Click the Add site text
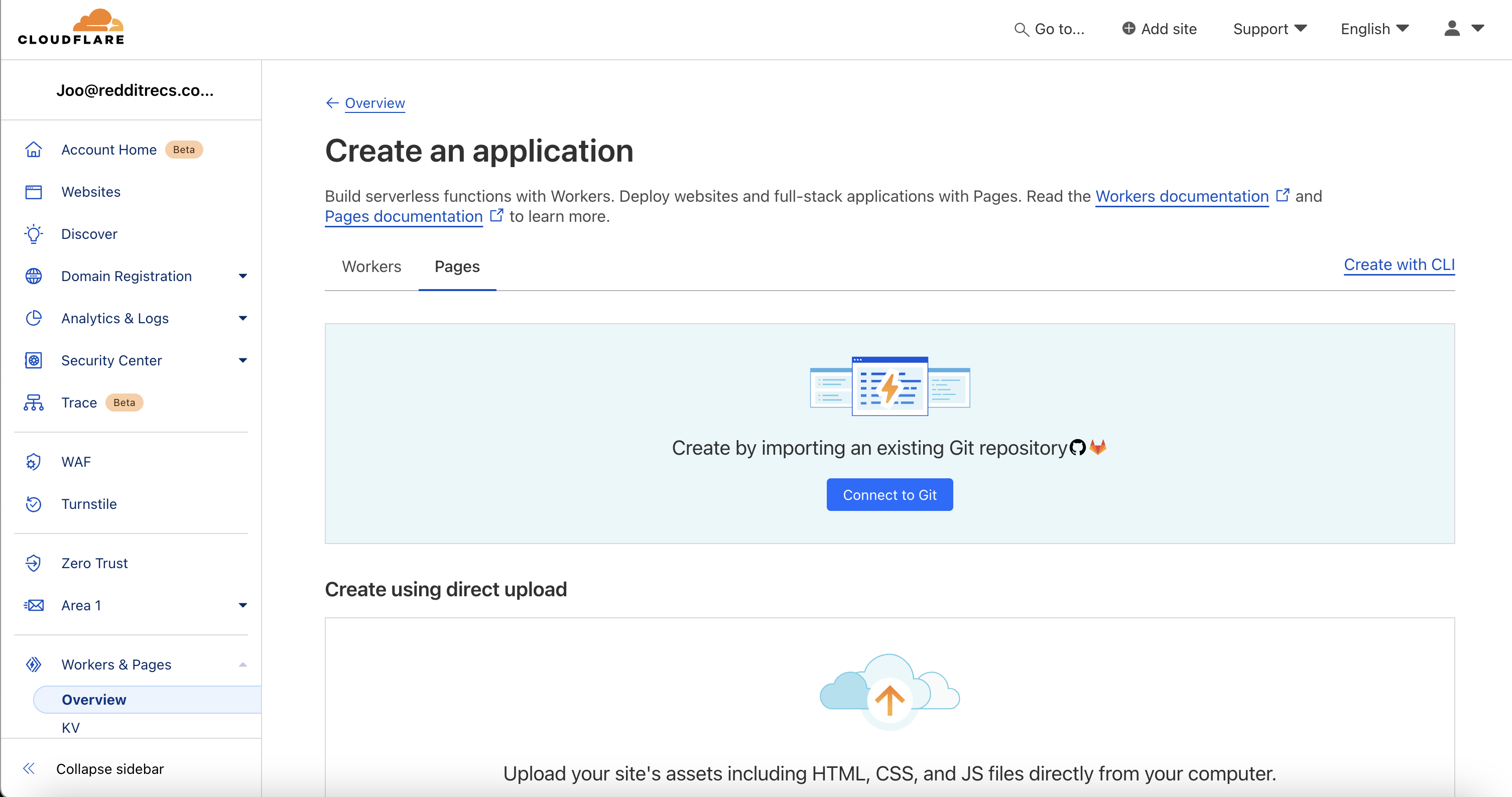The width and height of the screenshot is (1512, 797). [x=1169, y=29]
